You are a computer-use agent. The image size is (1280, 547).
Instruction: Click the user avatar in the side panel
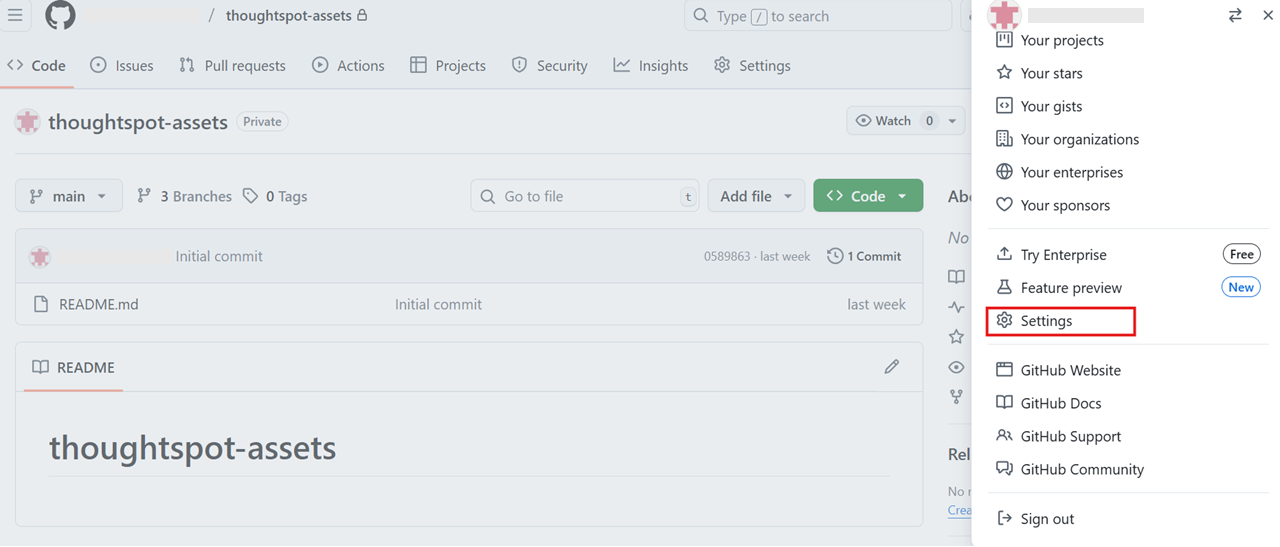1004,15
